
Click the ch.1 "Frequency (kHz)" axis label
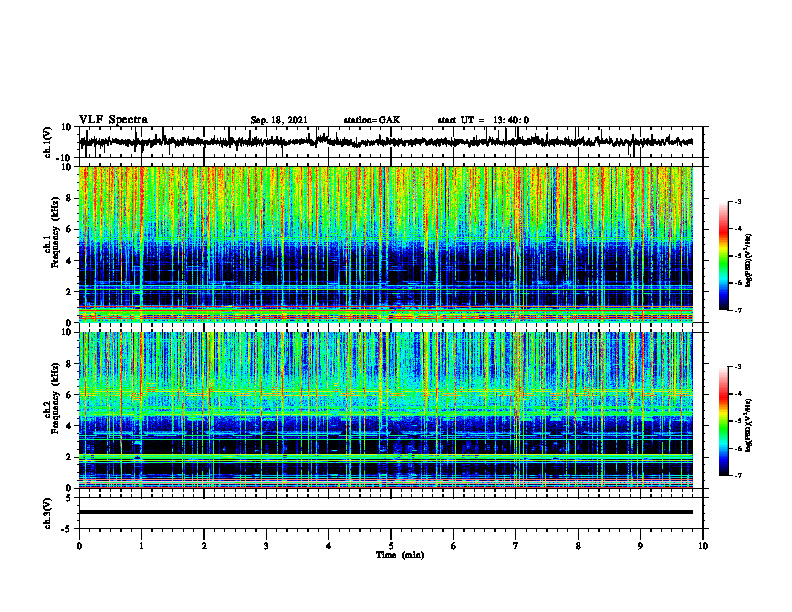[x=55, y=233]
